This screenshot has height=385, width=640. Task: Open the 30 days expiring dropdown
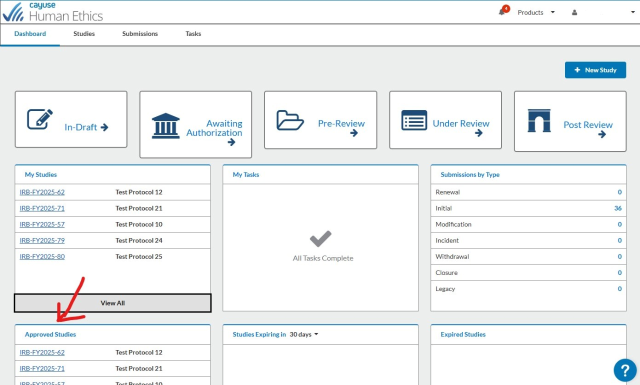click(x=304, y=334)
